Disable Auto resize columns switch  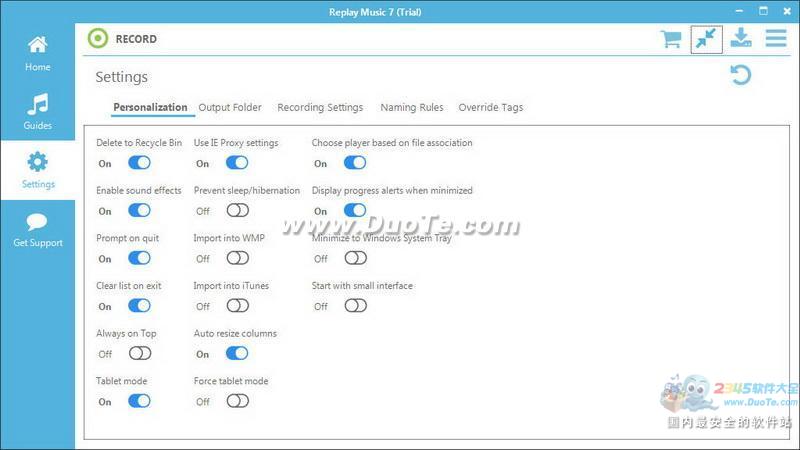coord(237,353)
